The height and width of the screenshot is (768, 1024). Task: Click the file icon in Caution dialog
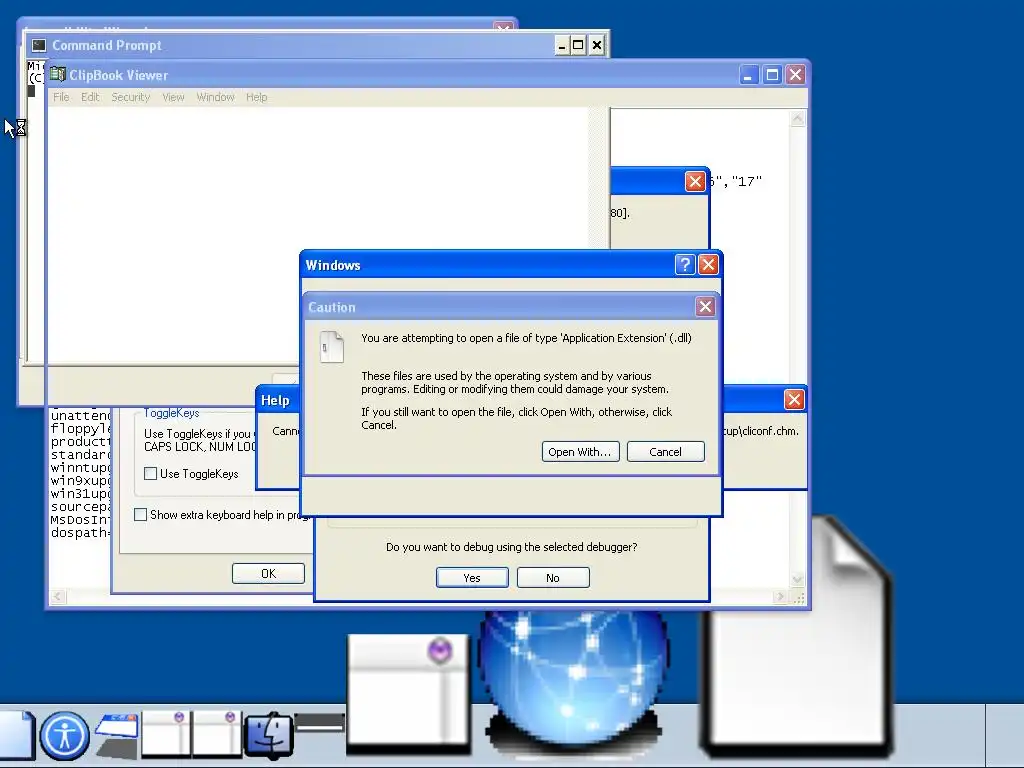332,347
